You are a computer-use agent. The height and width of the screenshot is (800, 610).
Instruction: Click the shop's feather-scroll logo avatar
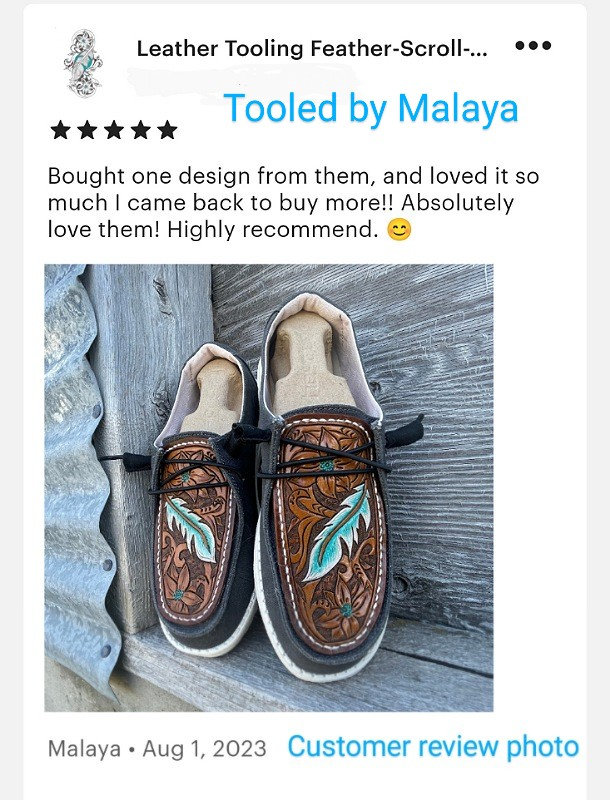pos(83,63)
